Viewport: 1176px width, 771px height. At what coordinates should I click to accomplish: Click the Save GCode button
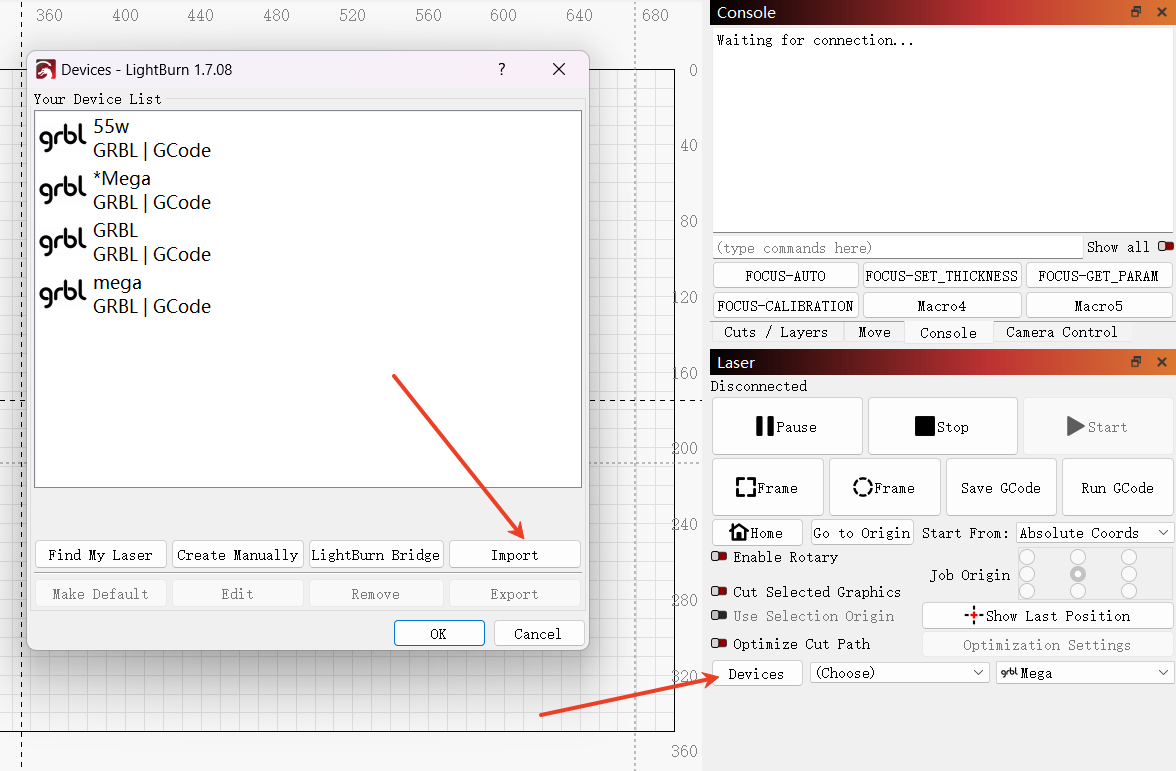click(1001, 488)
